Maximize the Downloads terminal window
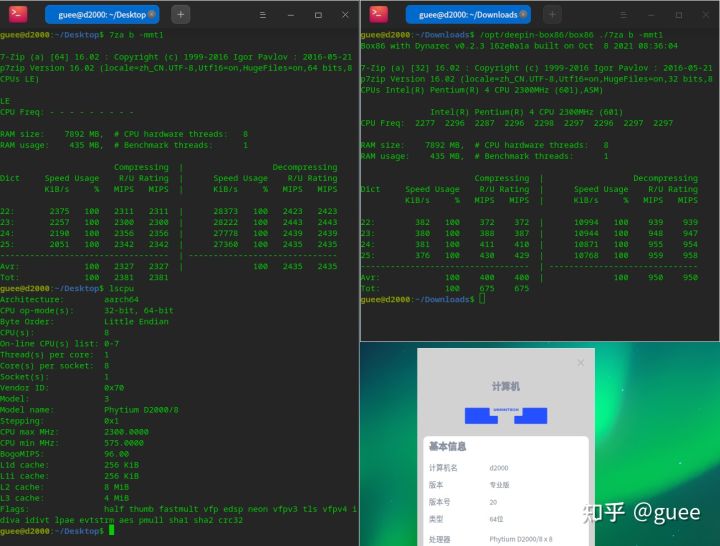The width and height of the screenshot is (720, 546). click(679, 15)
